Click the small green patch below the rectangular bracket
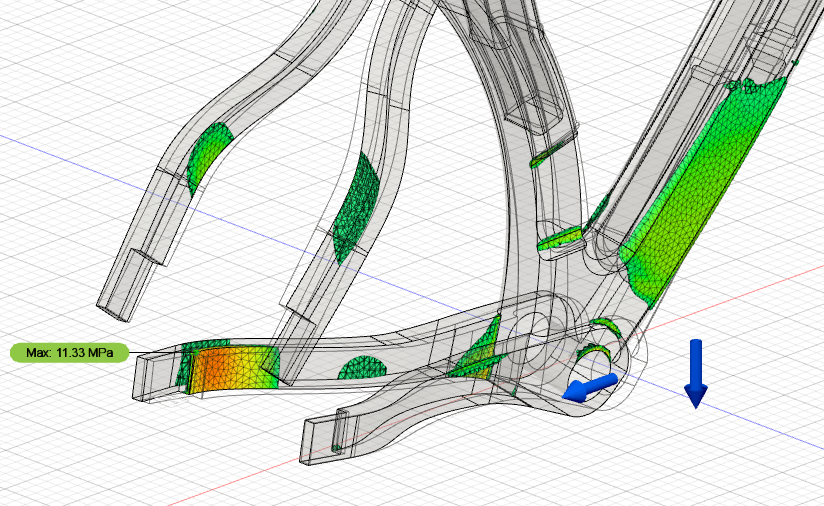Screen dimensions: 824x506 tap(543, 157)
